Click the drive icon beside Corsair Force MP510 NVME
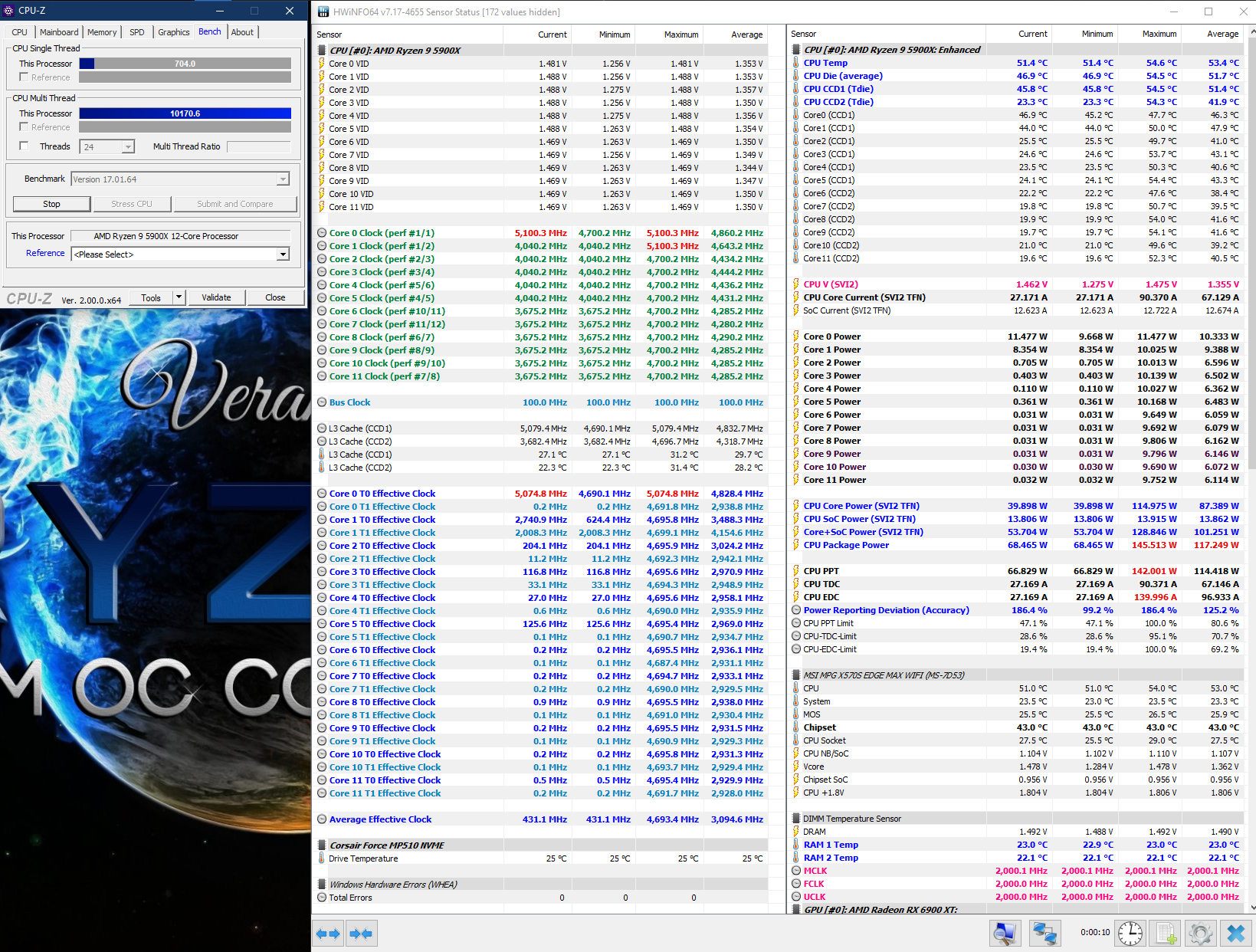The height and width of the screenshot is (952, 1256). coord(322,845)
